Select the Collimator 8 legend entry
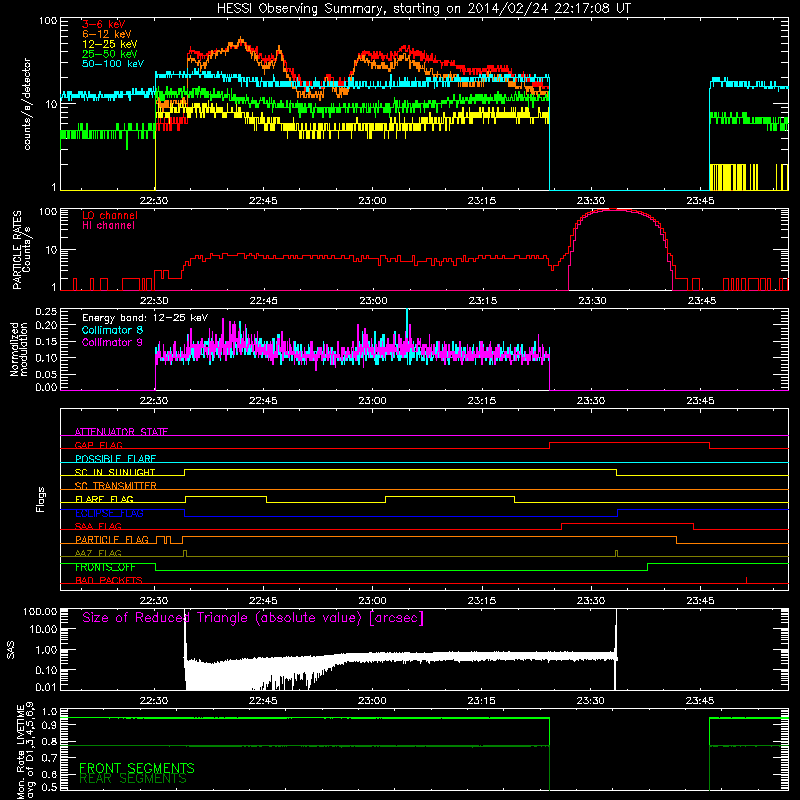800x800 pixels. point(112,330)
